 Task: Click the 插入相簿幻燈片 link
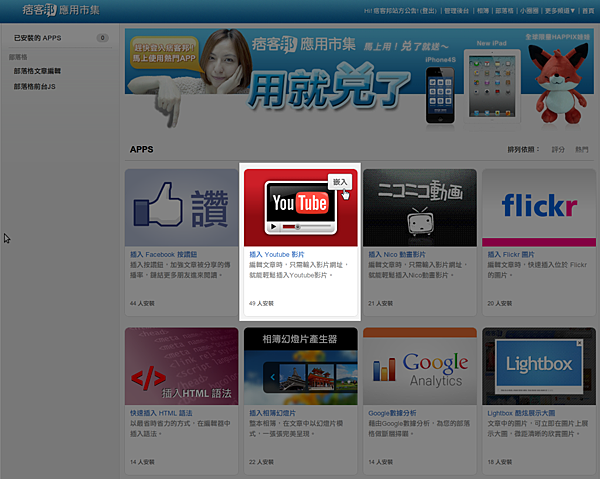[x=272, y=413]
